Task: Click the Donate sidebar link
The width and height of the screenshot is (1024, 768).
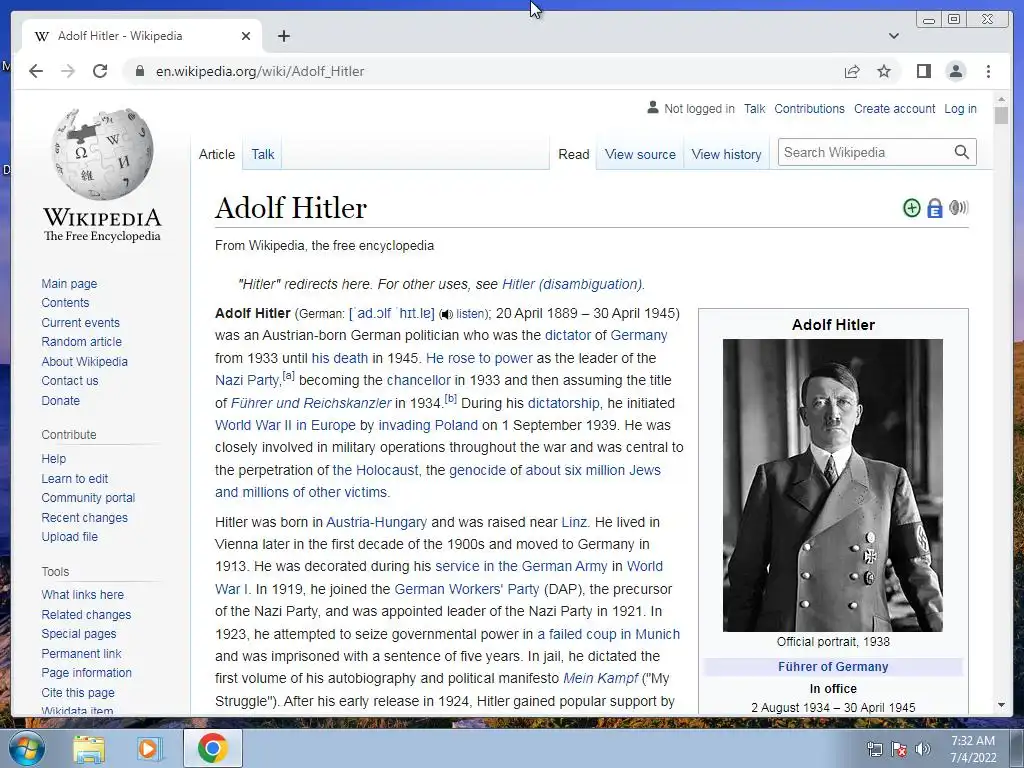Action: [61, 400]
